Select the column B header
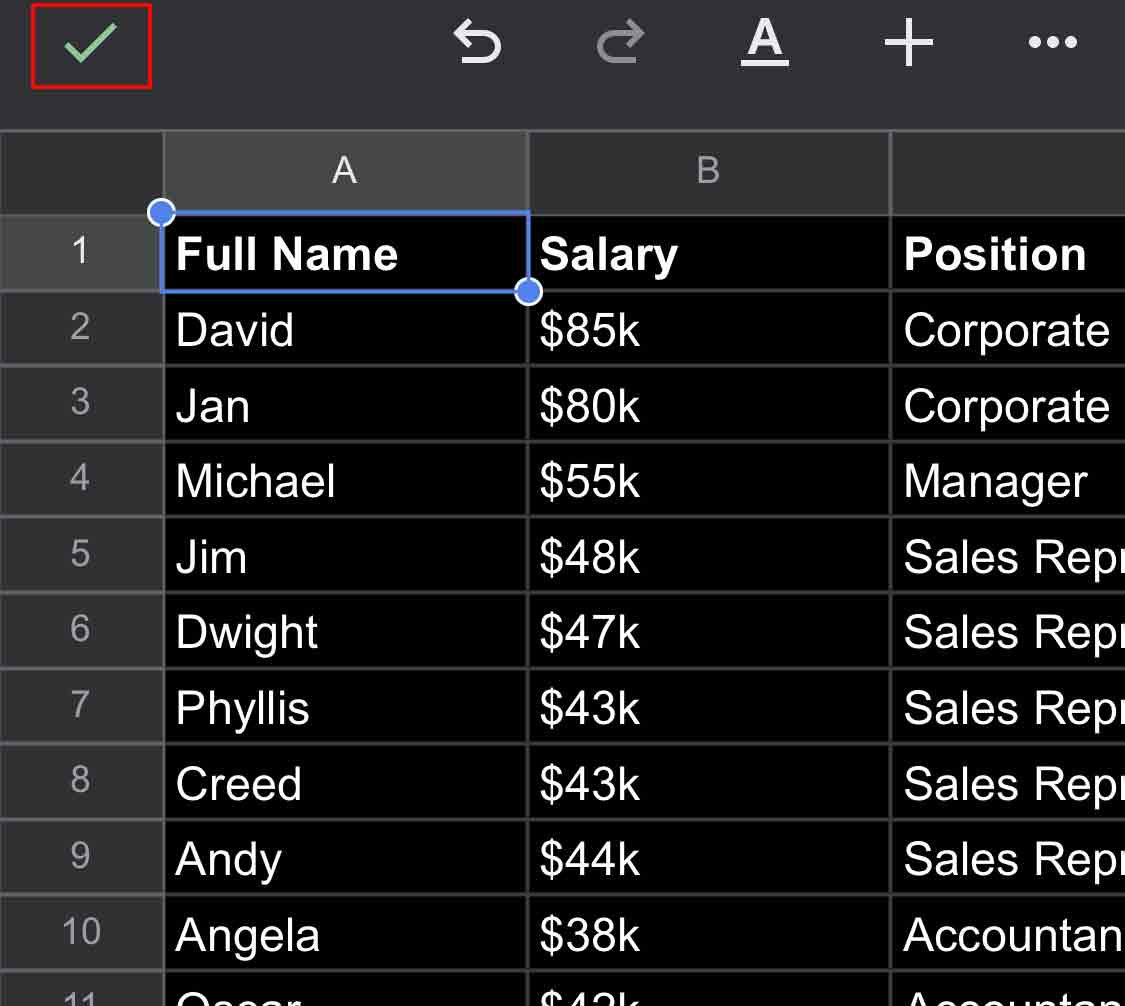1125x1006 pixels. click(708, 171)
